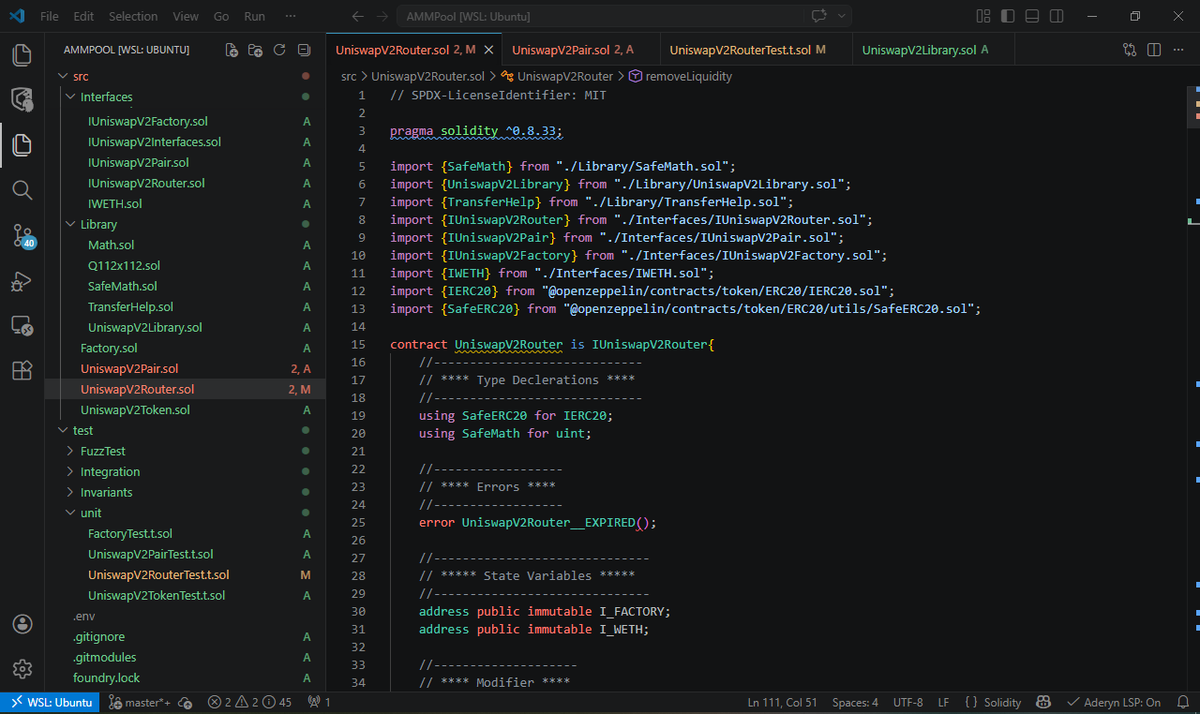The image size is (1200, 714).
Task: Open the Accounts menu icon
Action: click(x=22, y=623)
